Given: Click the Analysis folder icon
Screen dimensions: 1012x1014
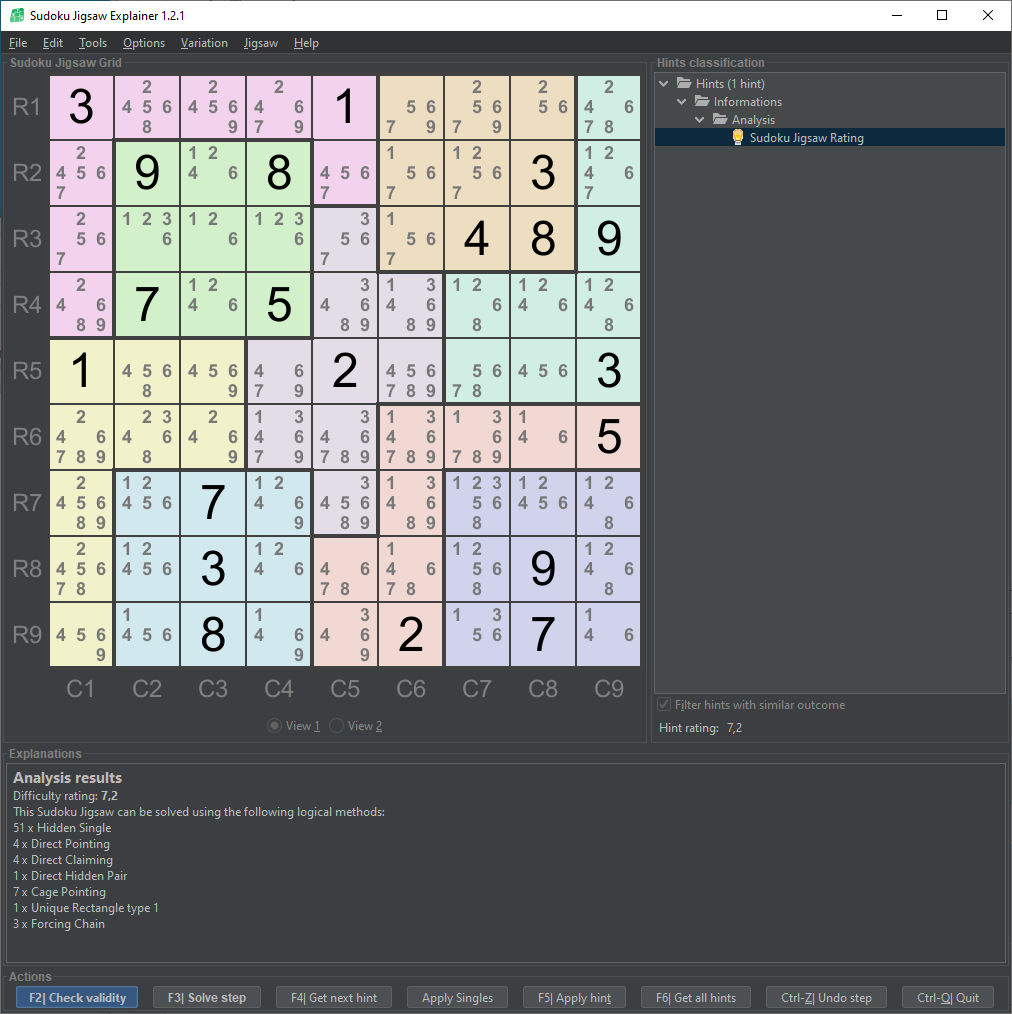Looking at the screenshot, I should (x=720, y=119).
